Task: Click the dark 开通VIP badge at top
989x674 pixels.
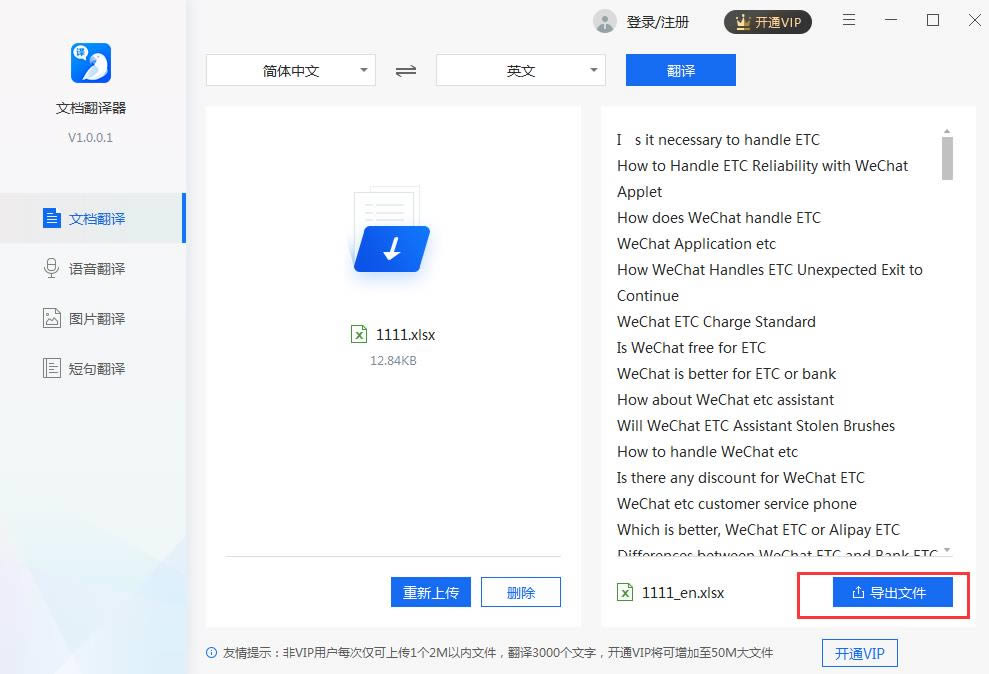Action: click(x=768, y=22)
